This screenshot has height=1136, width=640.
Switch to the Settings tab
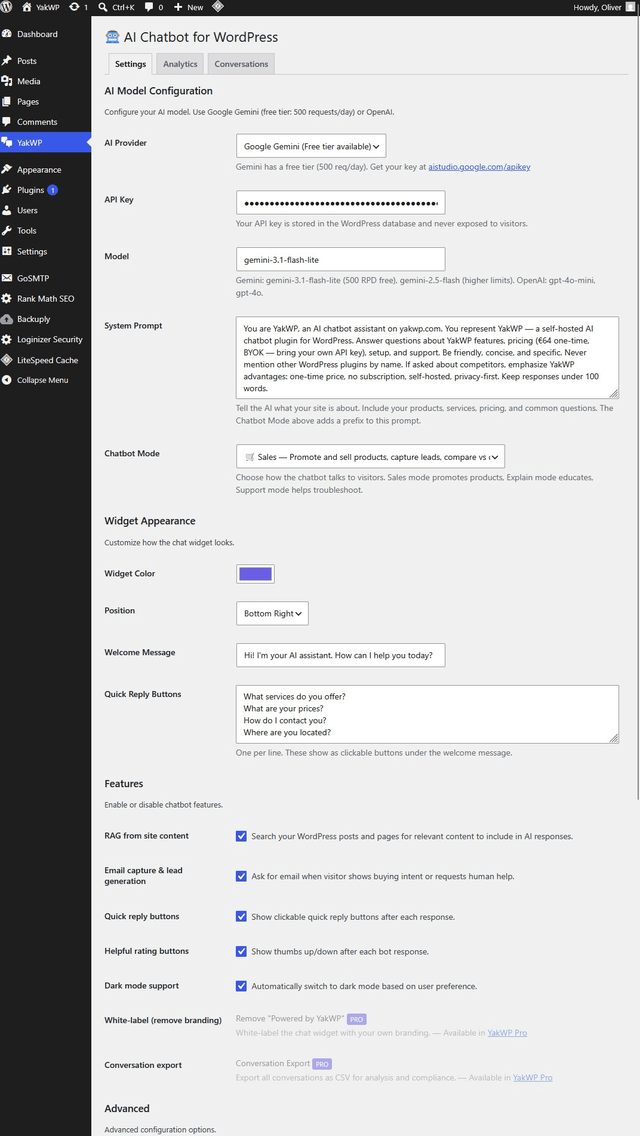130,64
